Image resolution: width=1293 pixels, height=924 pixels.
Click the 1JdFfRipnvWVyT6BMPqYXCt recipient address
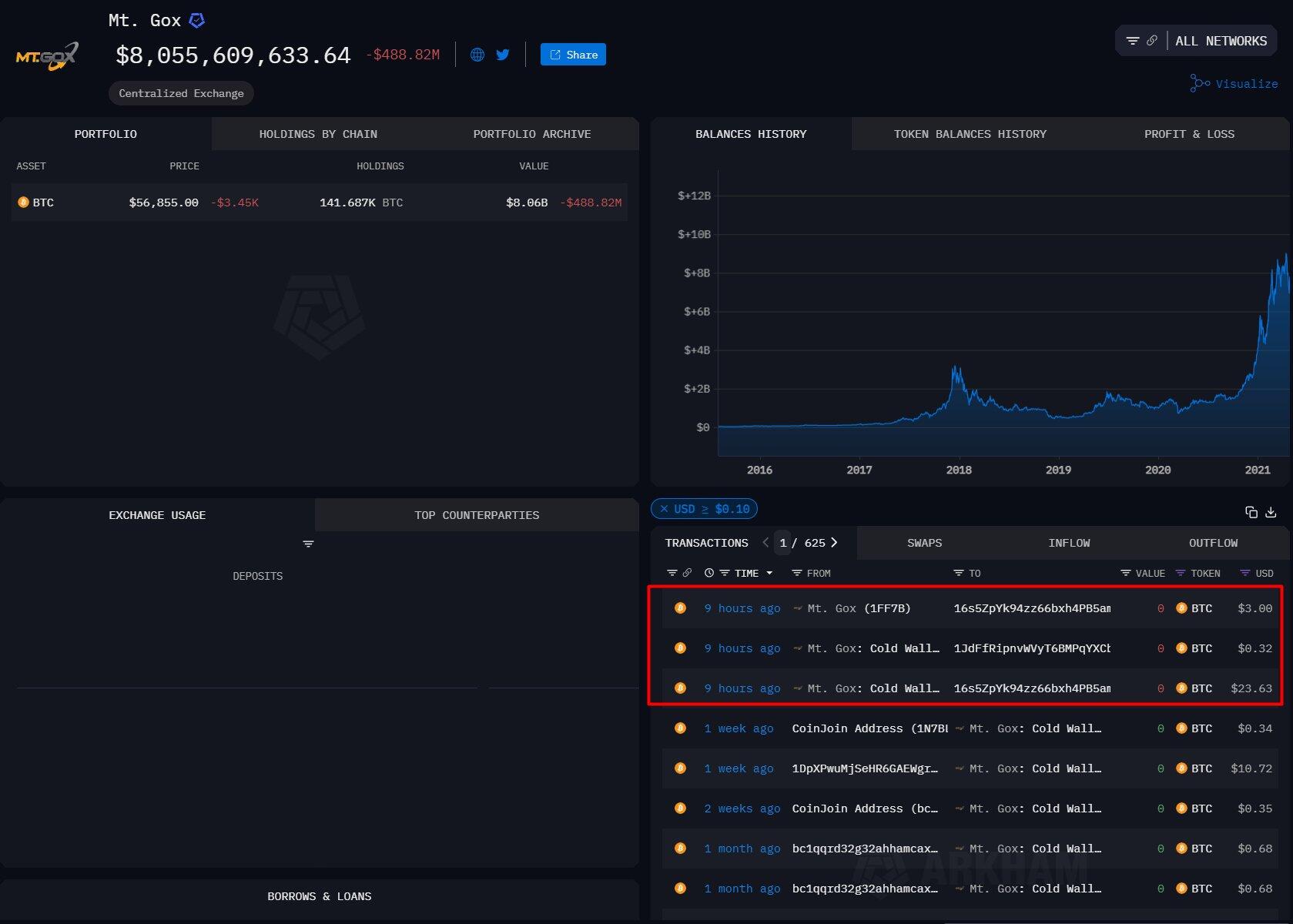click(x=1032, y=648)
